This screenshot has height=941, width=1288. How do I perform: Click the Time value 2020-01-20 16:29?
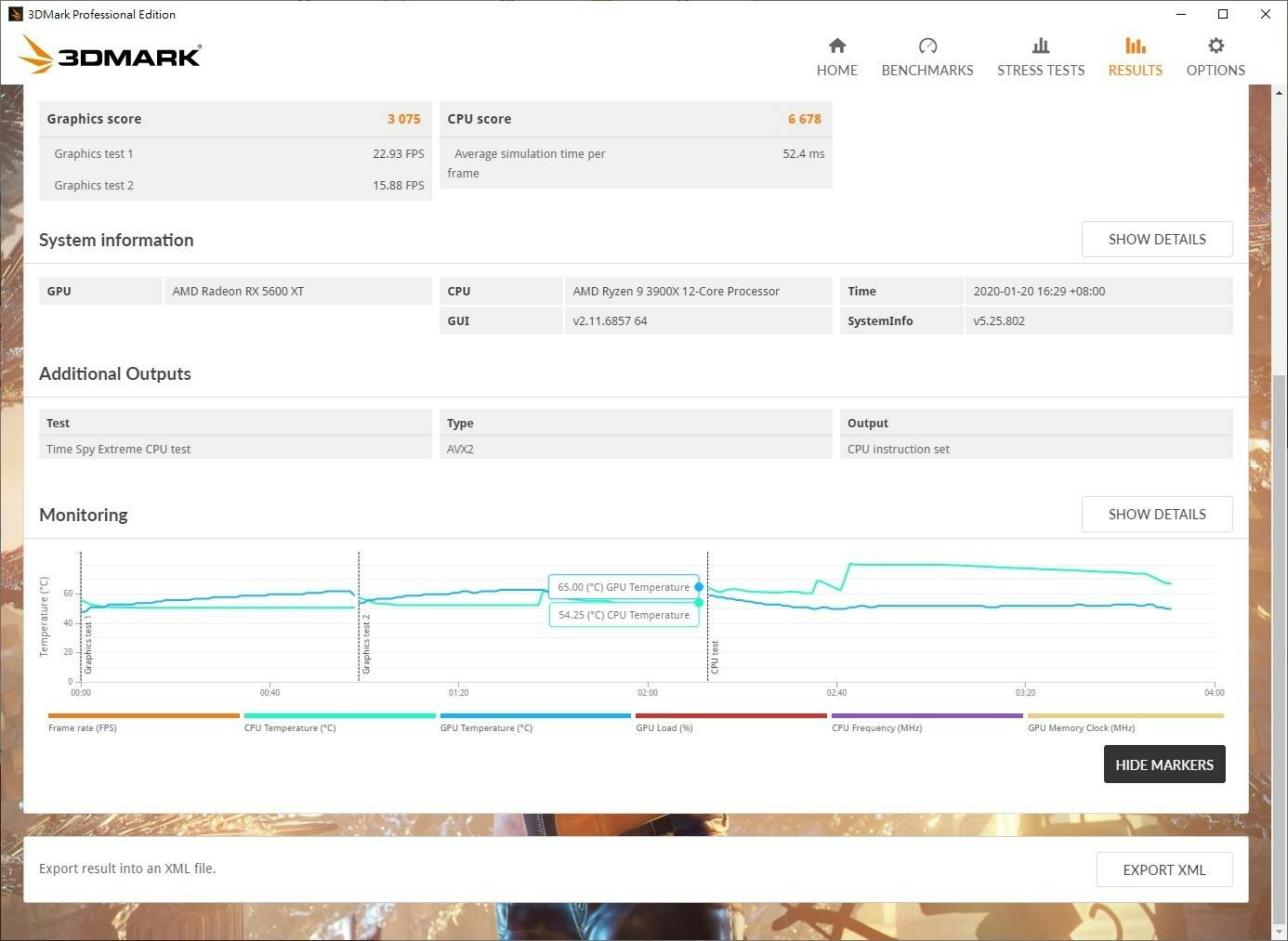(1039, 291)
